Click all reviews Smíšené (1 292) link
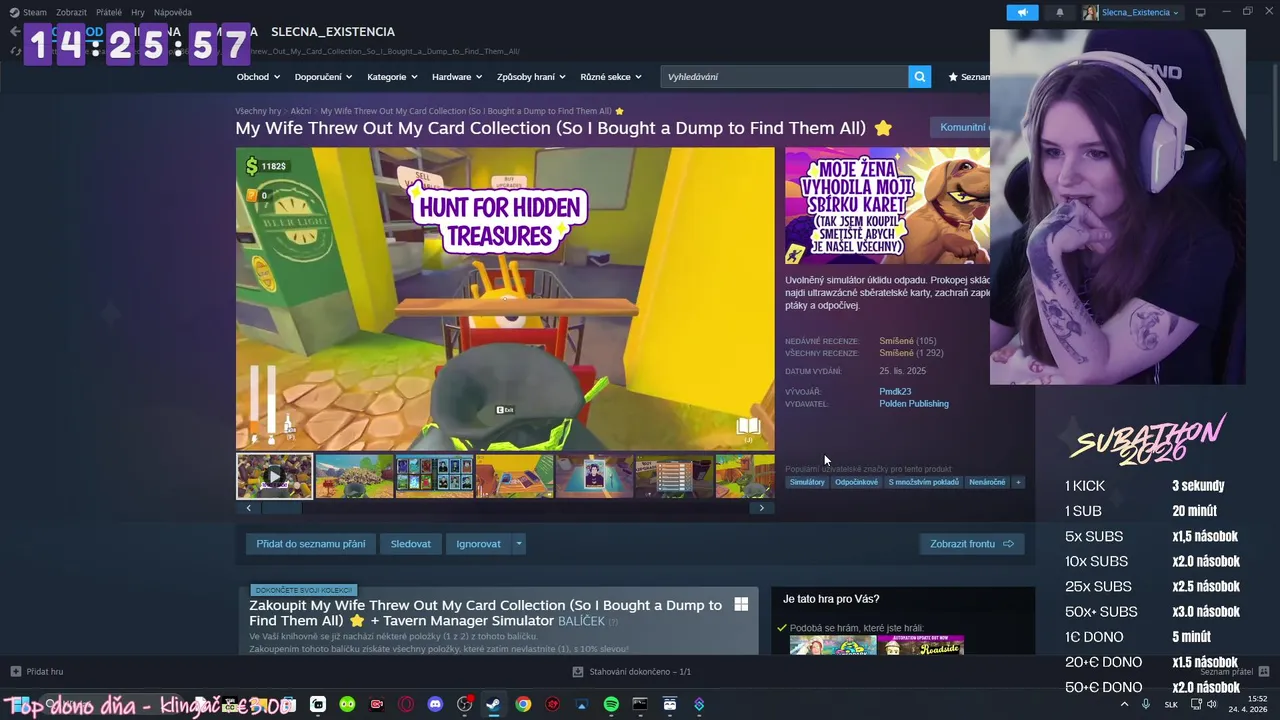This screenshot has width=1280, height=720. pyautogui.click(x=911, y=353)
